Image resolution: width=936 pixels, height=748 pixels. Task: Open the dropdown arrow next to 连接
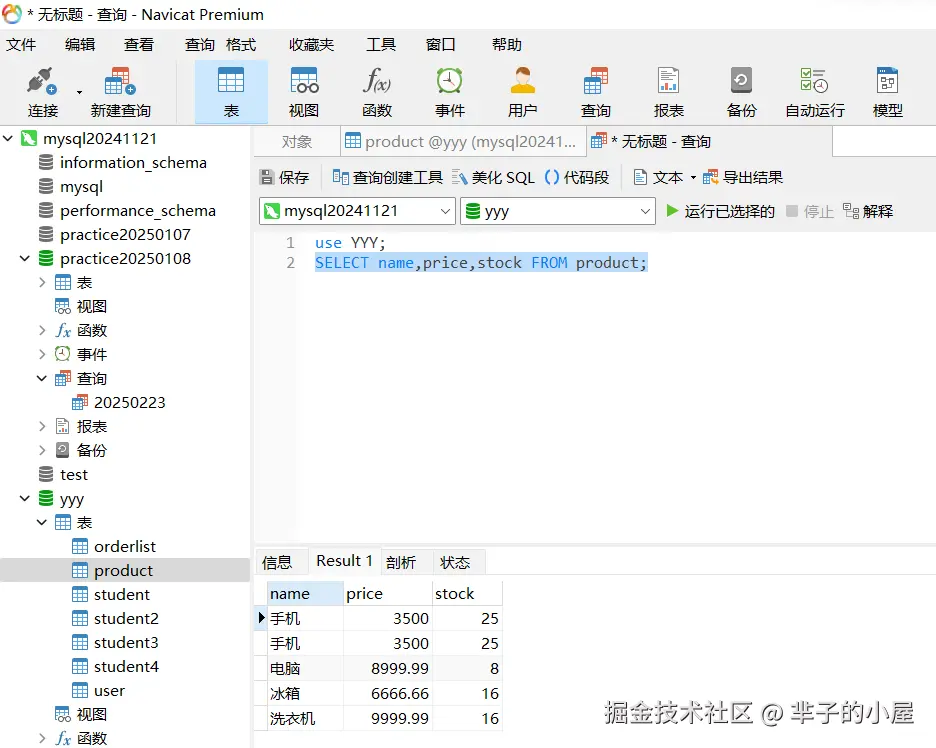[79, 93]
